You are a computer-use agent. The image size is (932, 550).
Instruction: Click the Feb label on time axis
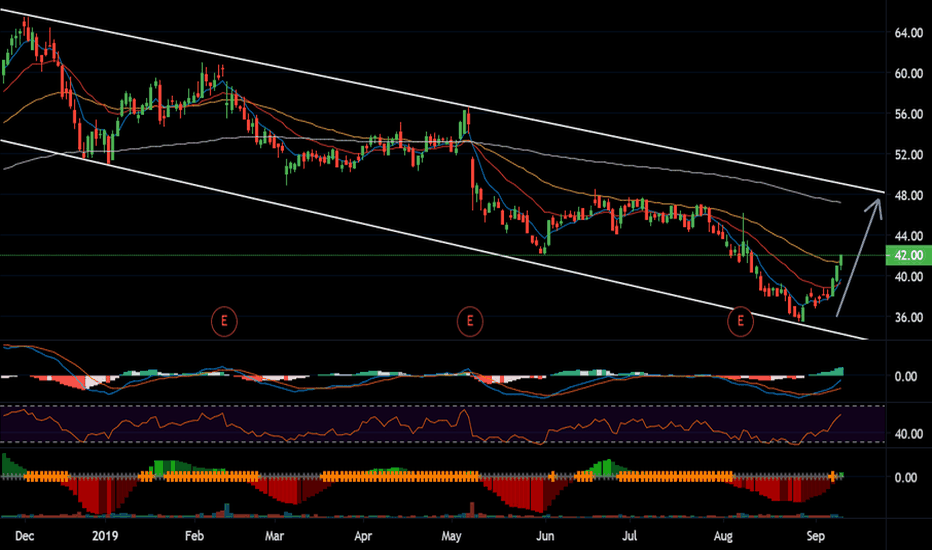pyautogui.click(x=194, y=536)
